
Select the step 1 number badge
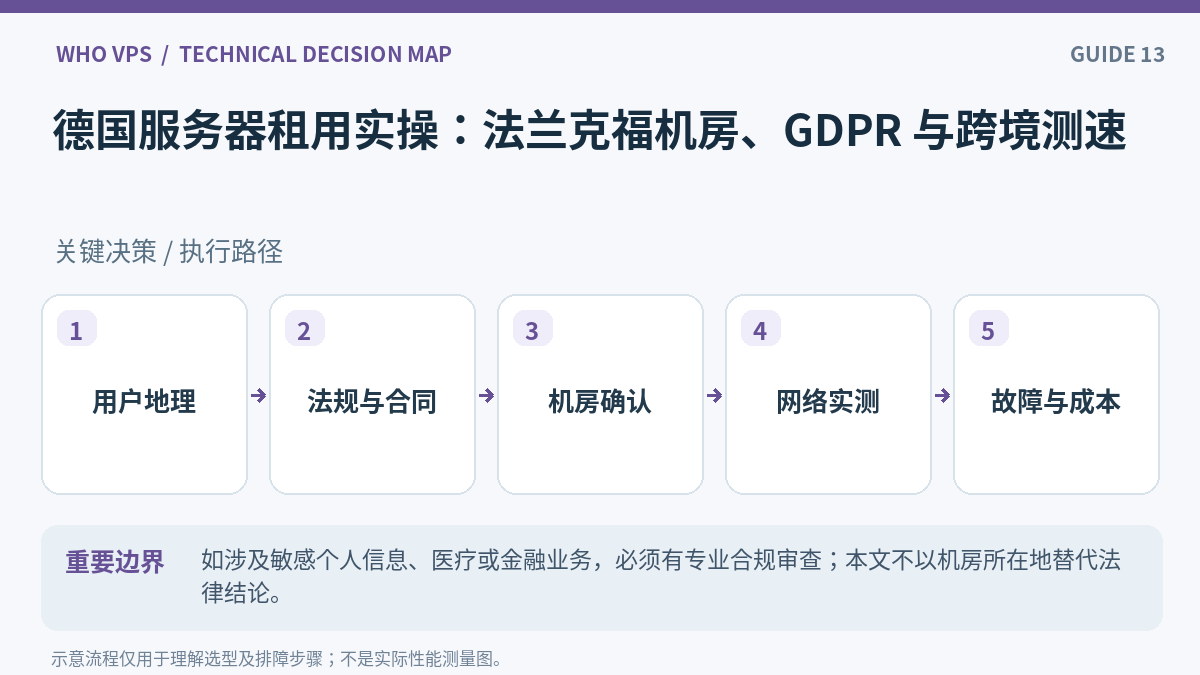click(x=77, y=330)
